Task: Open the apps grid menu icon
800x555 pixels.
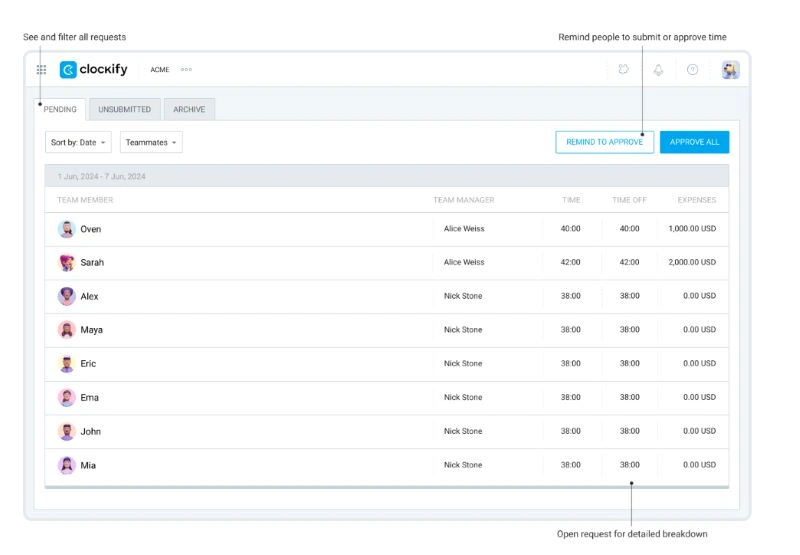Action: click(41, 70)
